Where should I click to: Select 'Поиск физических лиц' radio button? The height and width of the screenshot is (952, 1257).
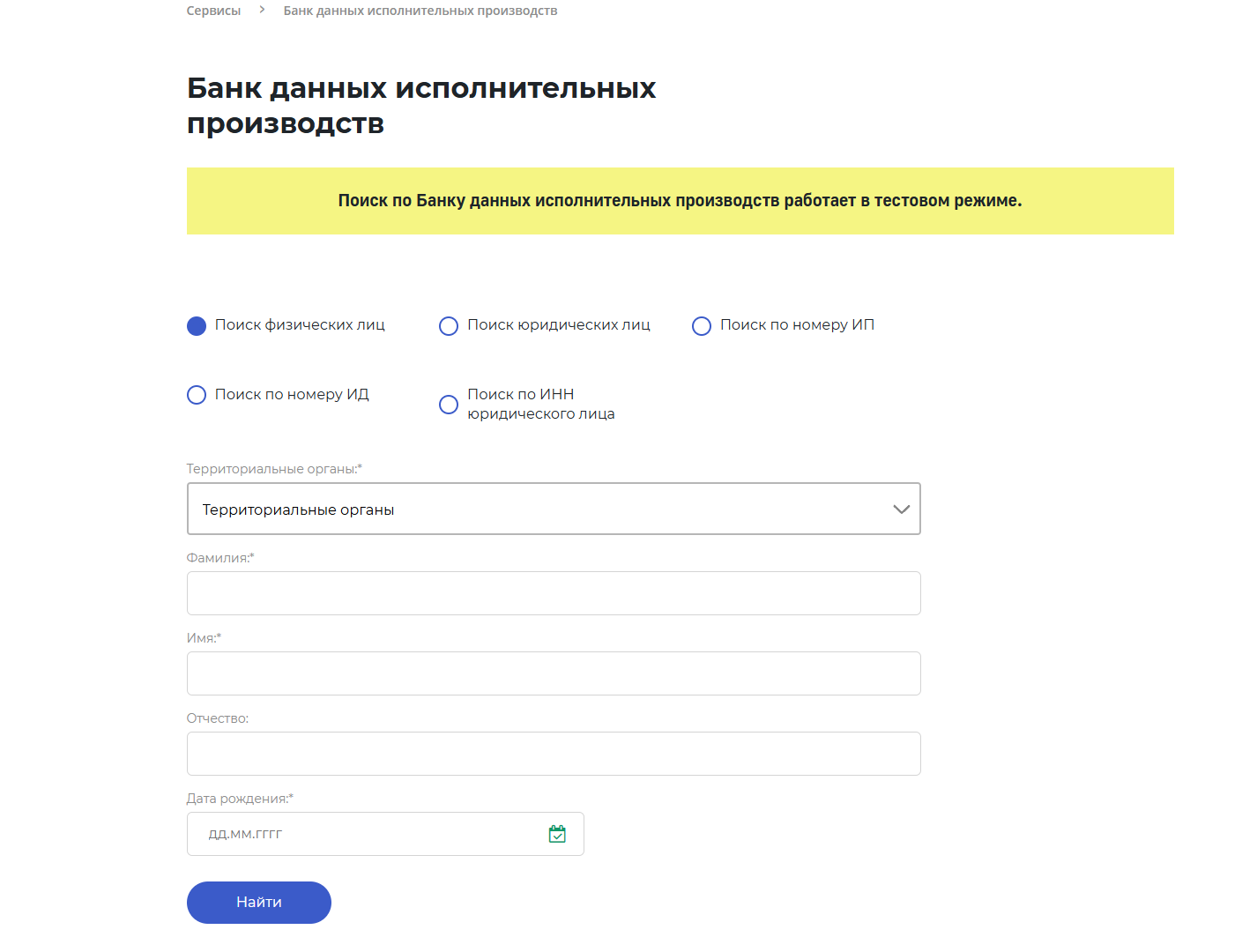point(197,326)
